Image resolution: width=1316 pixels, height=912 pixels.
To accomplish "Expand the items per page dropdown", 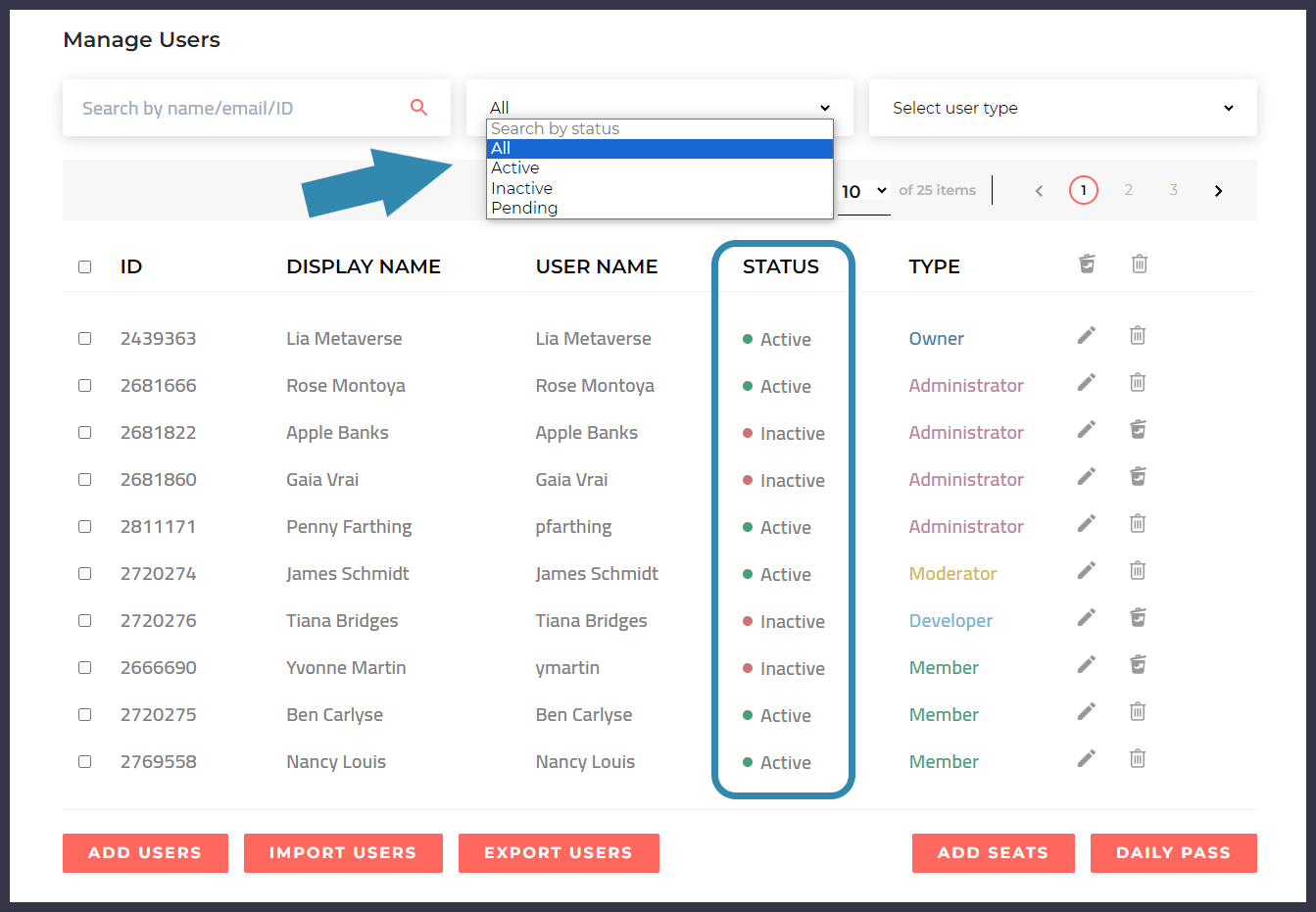I will click(x=863, y=192).
